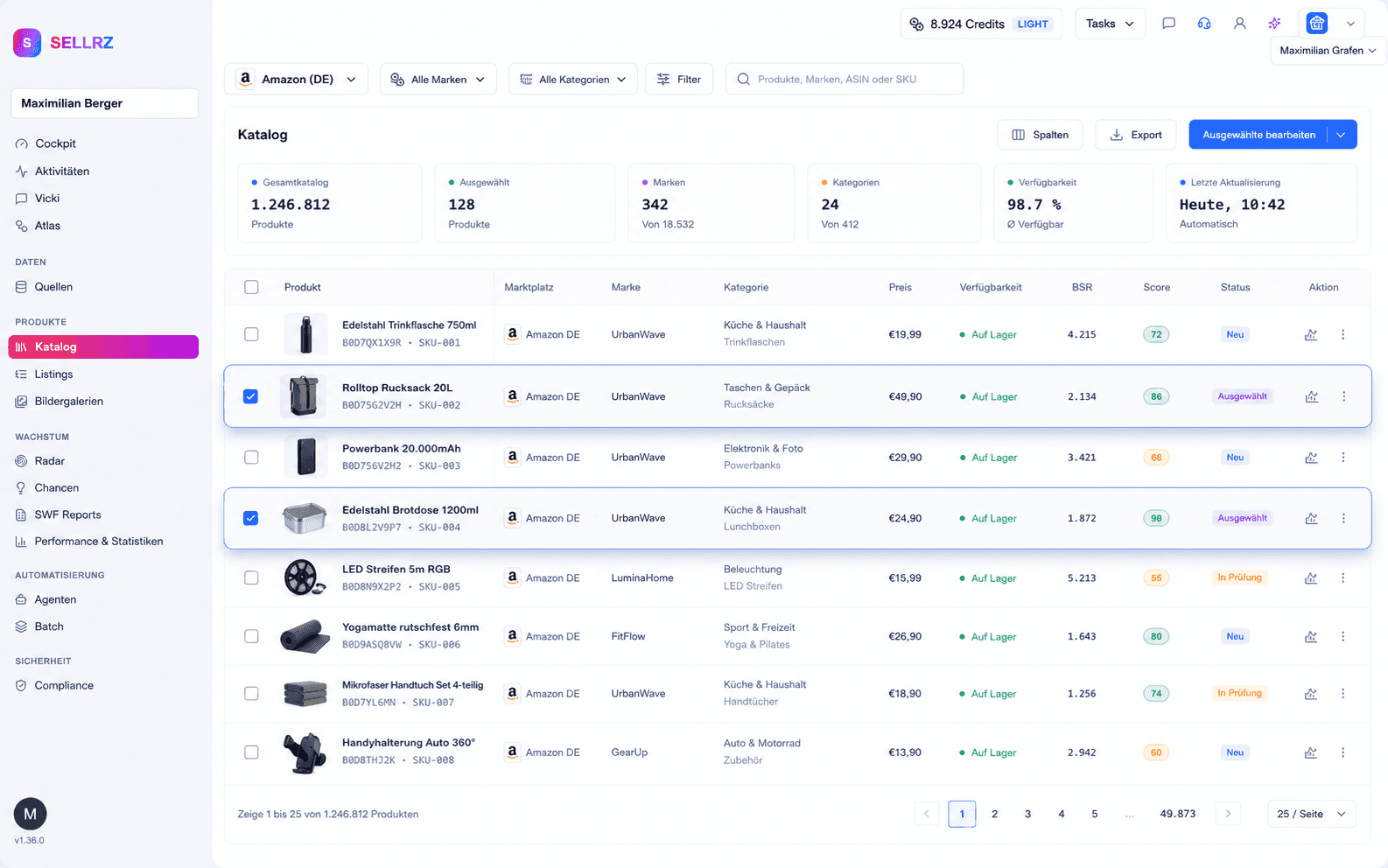Open the Maximilian Grafen account dropdown
Screen dimensions: 1388x868
(x=1328, y=51)
